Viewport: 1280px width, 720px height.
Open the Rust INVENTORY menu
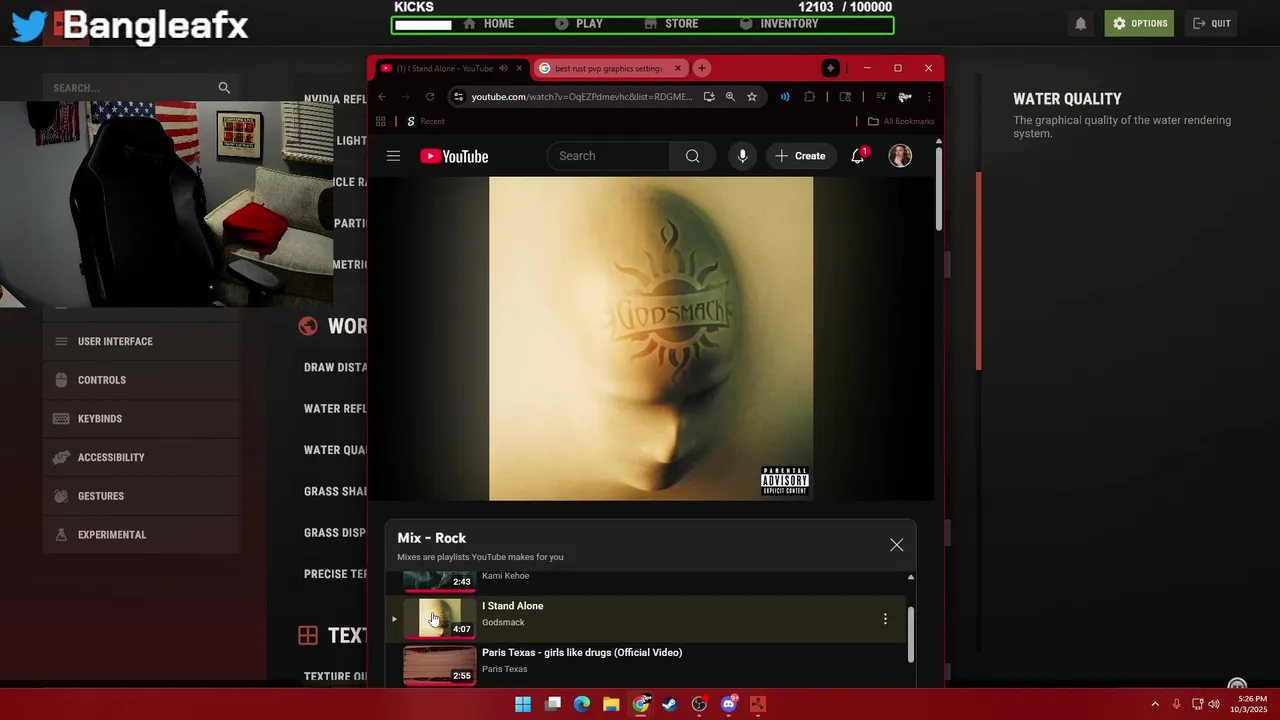tap(779, 23)
